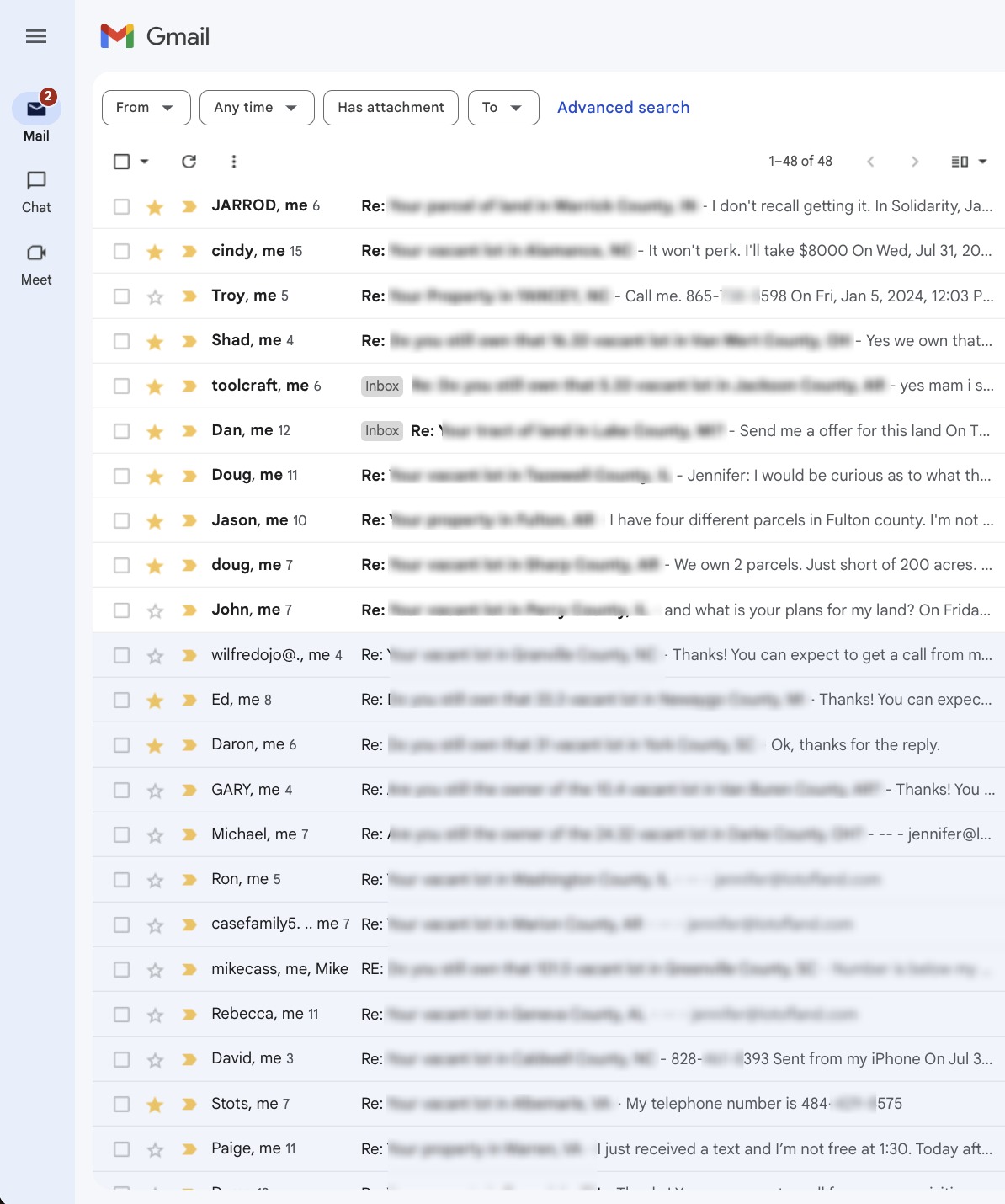This screenshot has width=1005, height=1204.
Task: Tick the select-all checkbox in the toolbar
Action: [x=122, y=161]
